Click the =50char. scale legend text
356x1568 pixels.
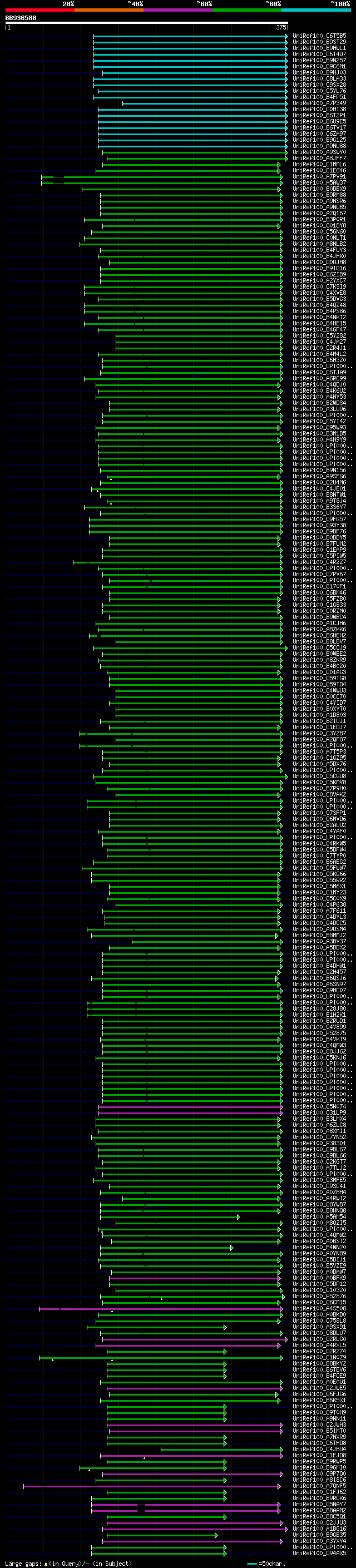pyautogui.click(x=273, y=1563)
